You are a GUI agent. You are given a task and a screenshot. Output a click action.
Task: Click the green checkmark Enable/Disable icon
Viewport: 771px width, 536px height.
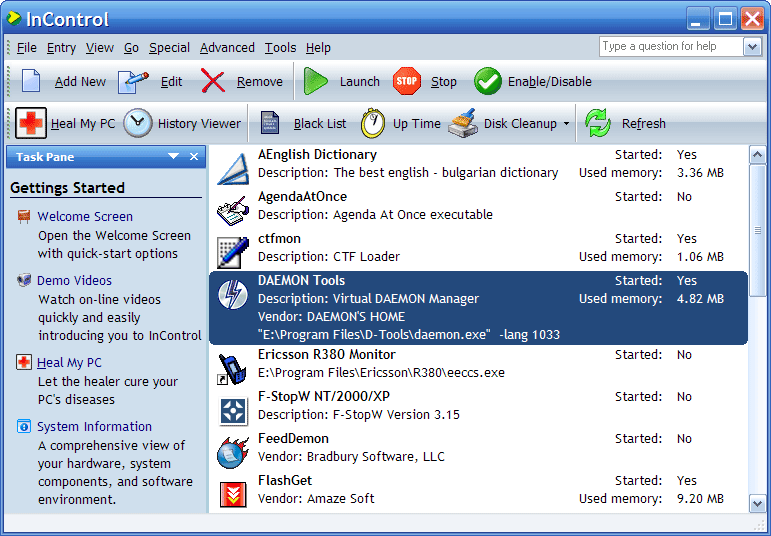(488, 81)
